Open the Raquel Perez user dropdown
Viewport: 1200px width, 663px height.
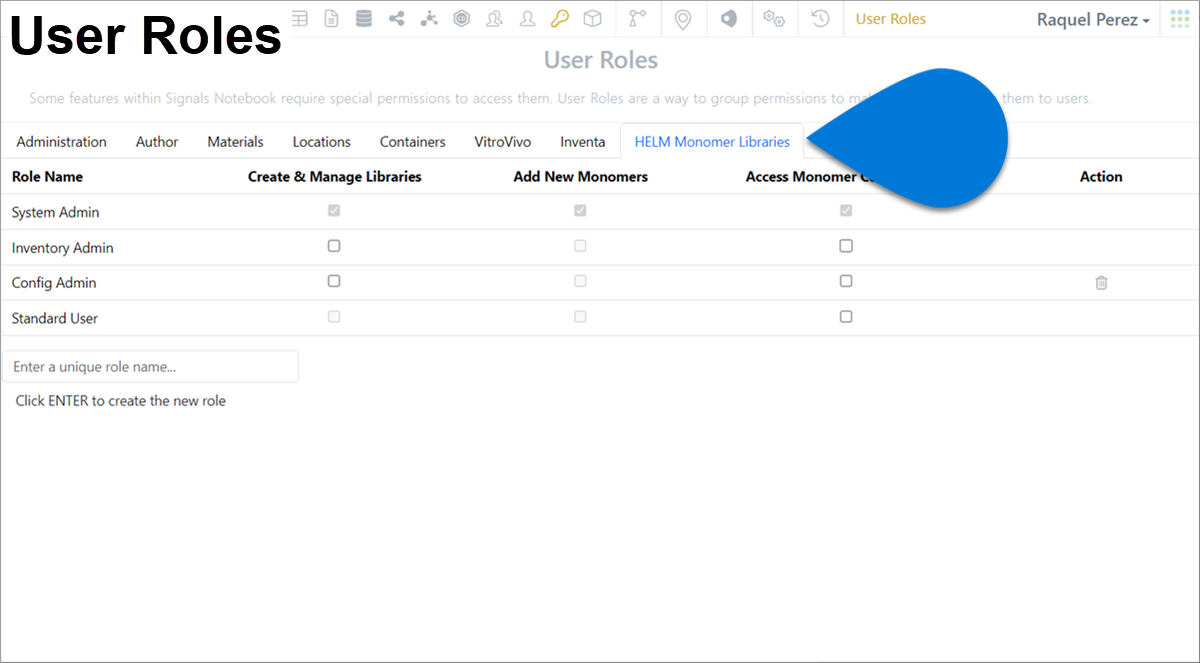click(1093, 19)
